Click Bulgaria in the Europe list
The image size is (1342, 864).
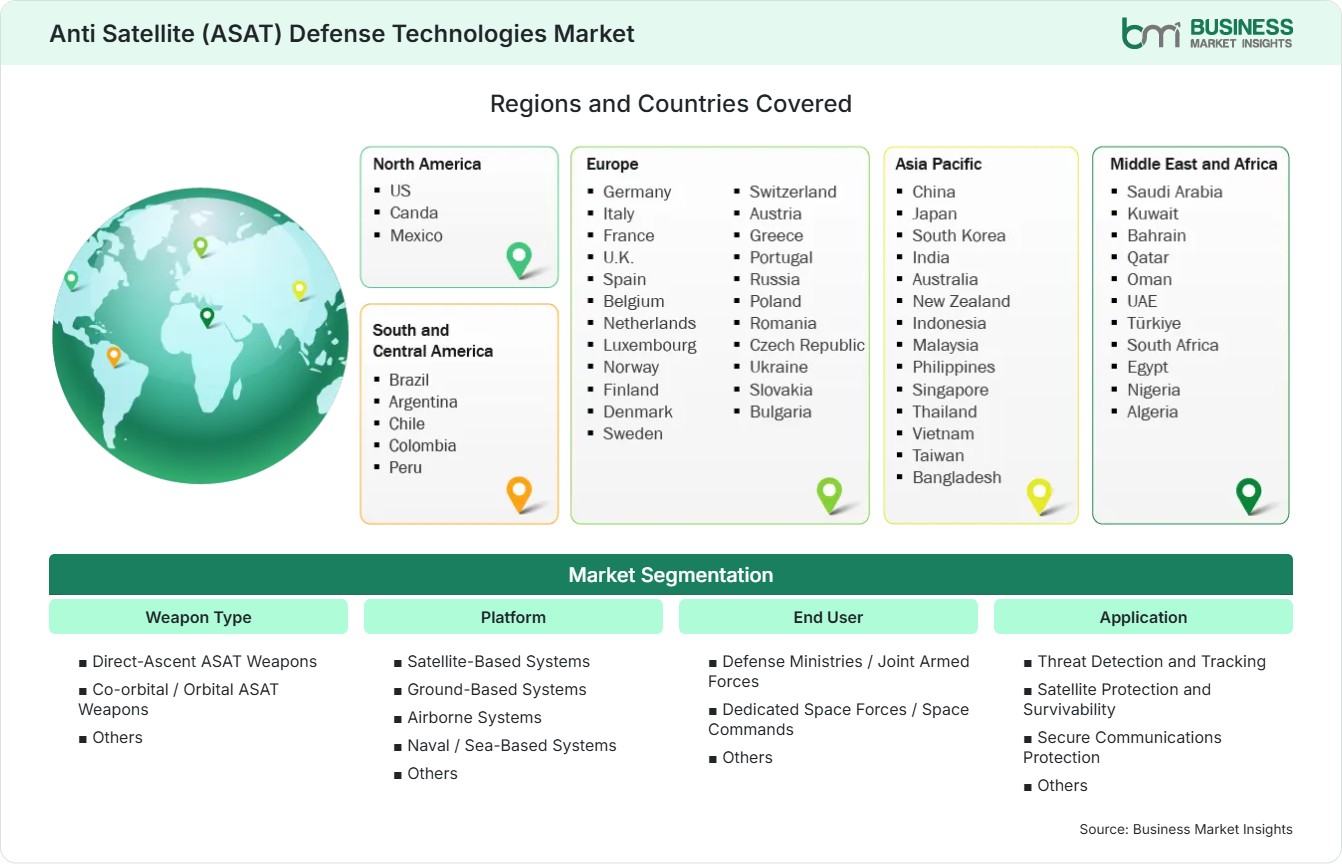[781, 411]
